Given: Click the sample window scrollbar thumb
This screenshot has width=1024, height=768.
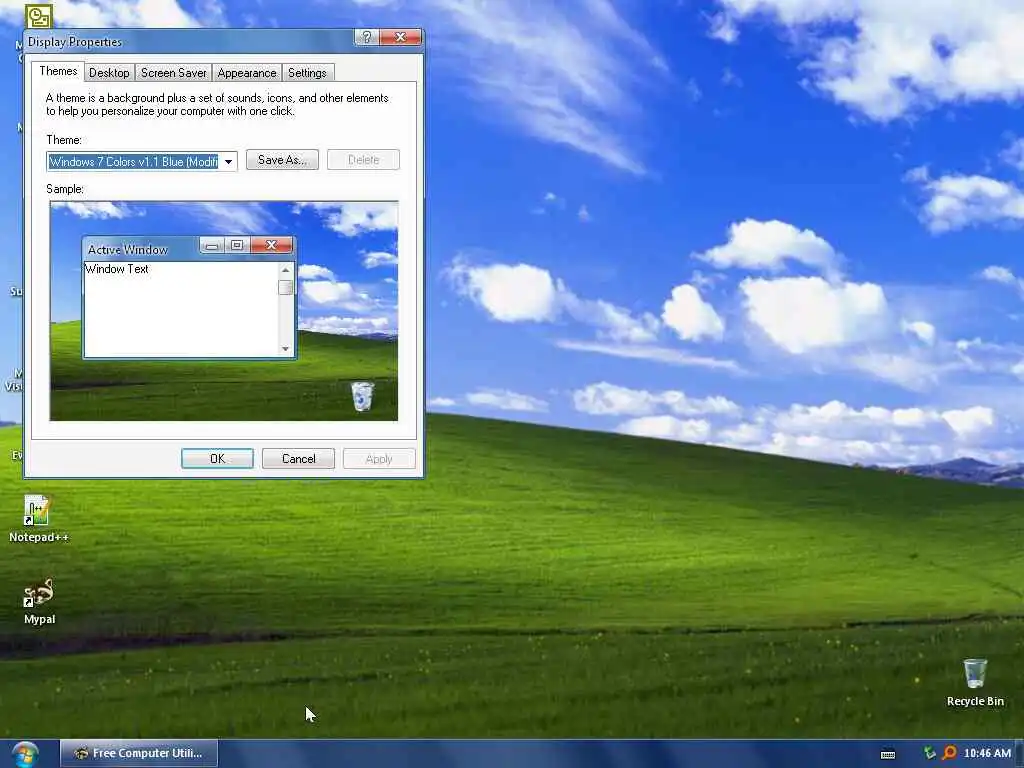Looking at the screenshot, I should tap(285, 287).
